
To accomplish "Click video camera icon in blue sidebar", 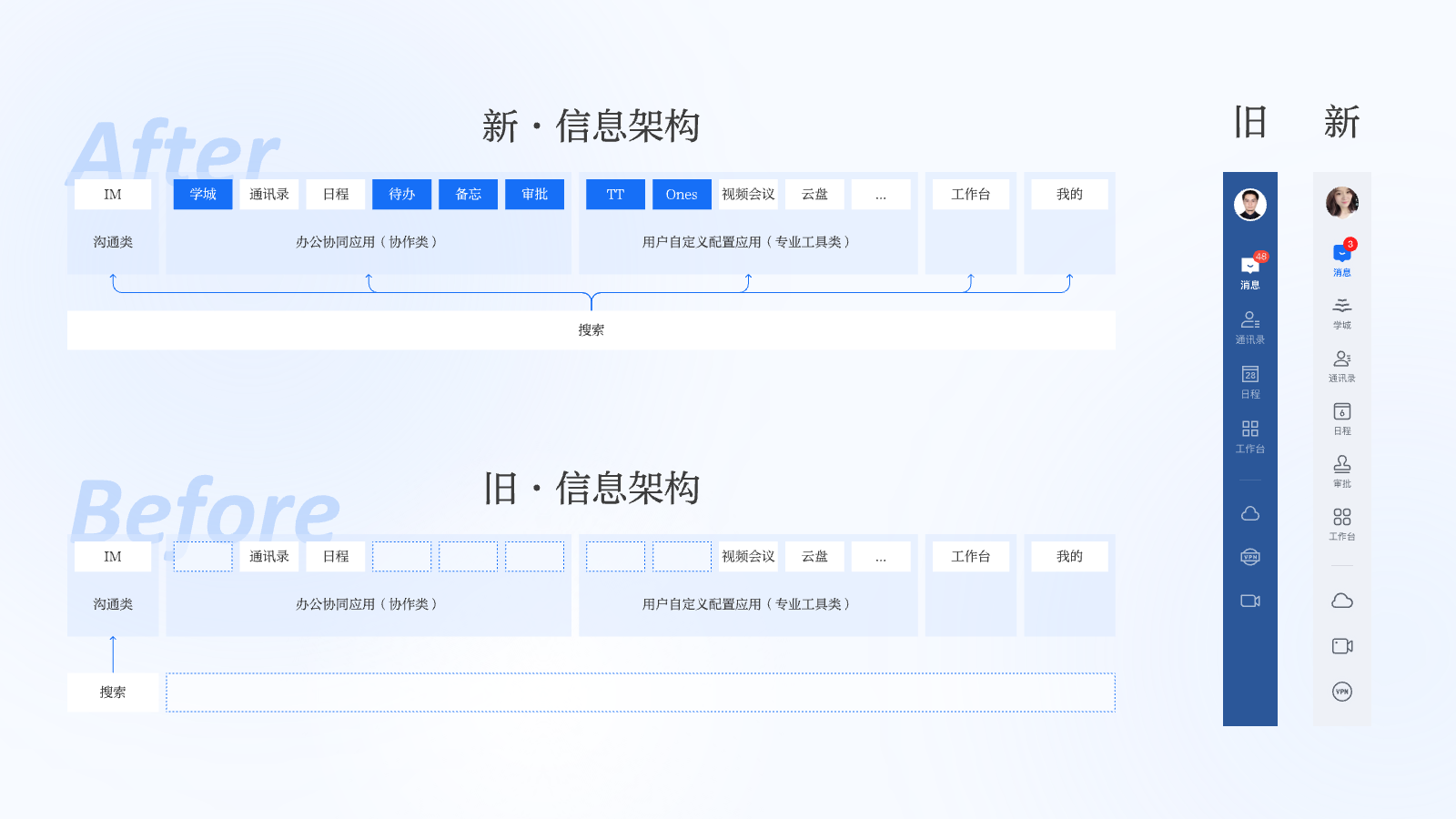I will coord(1249,601).
